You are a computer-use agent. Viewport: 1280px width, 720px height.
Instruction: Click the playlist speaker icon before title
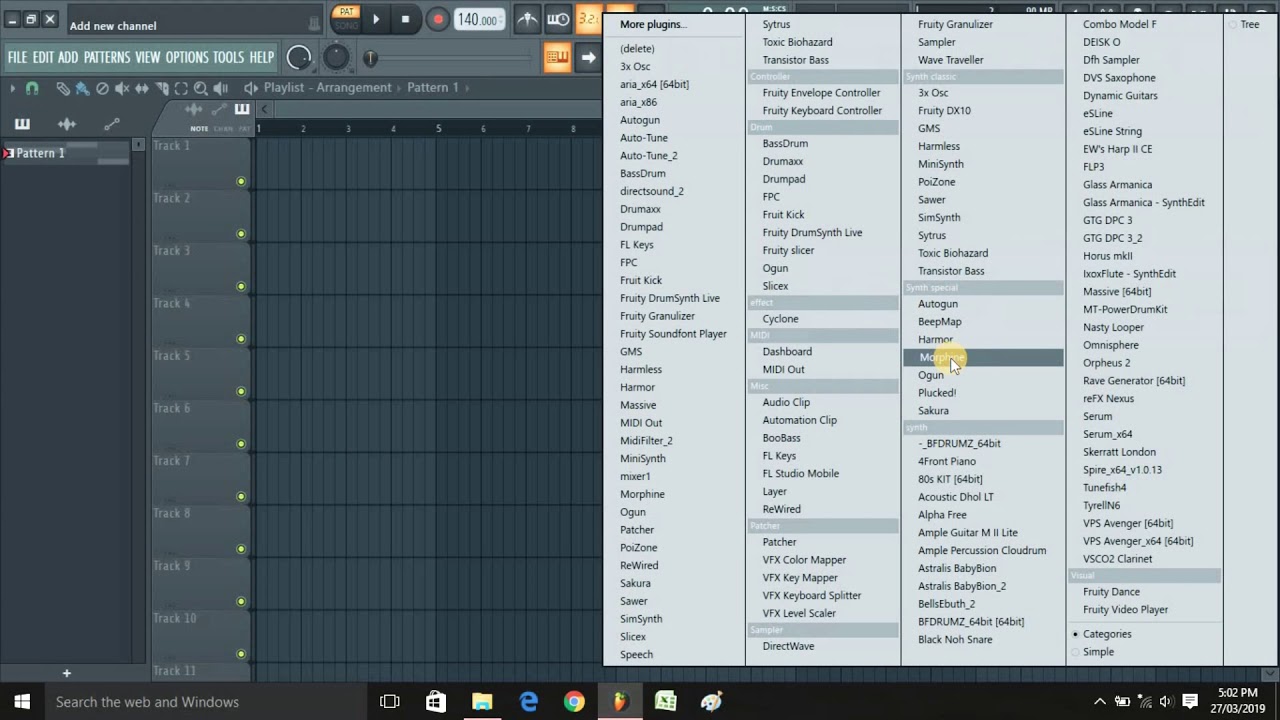tap(250, 88)
